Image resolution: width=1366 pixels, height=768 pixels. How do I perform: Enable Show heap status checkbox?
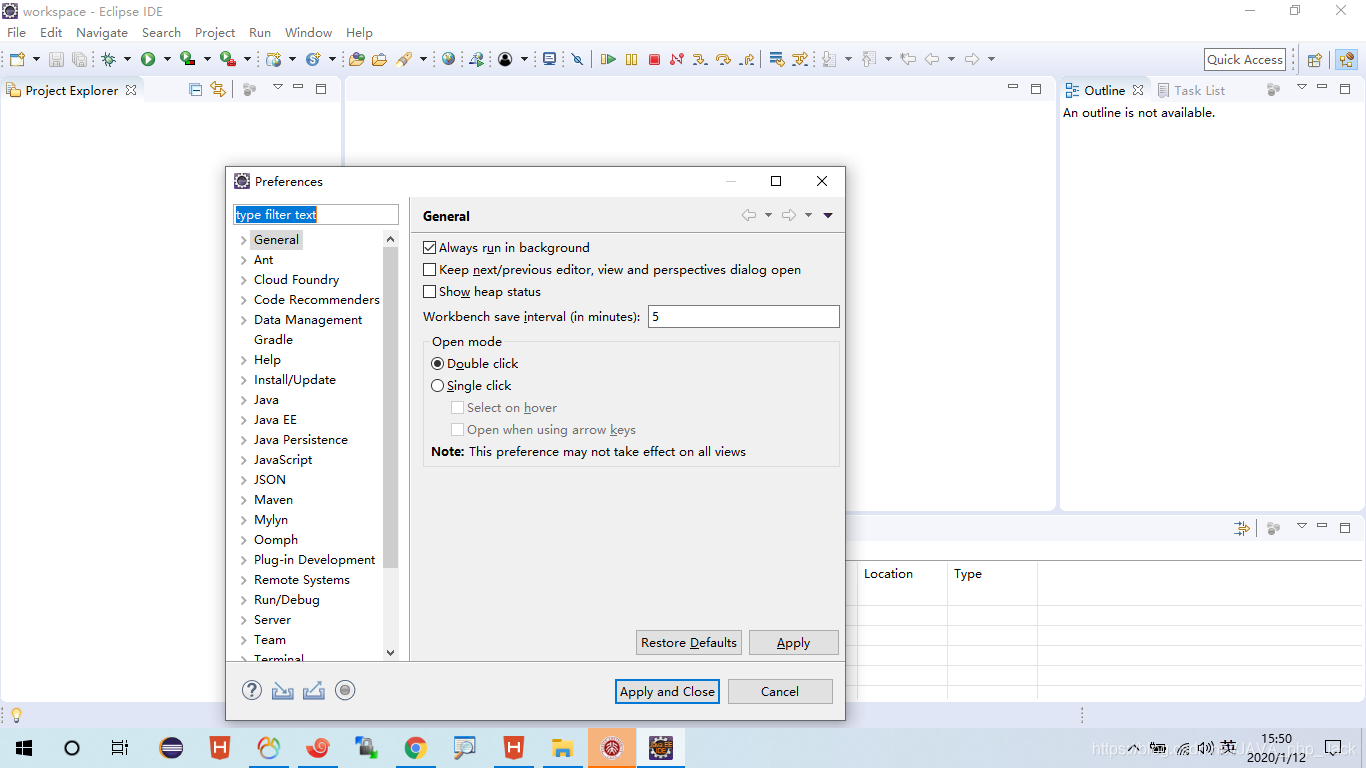click(430, 291)
